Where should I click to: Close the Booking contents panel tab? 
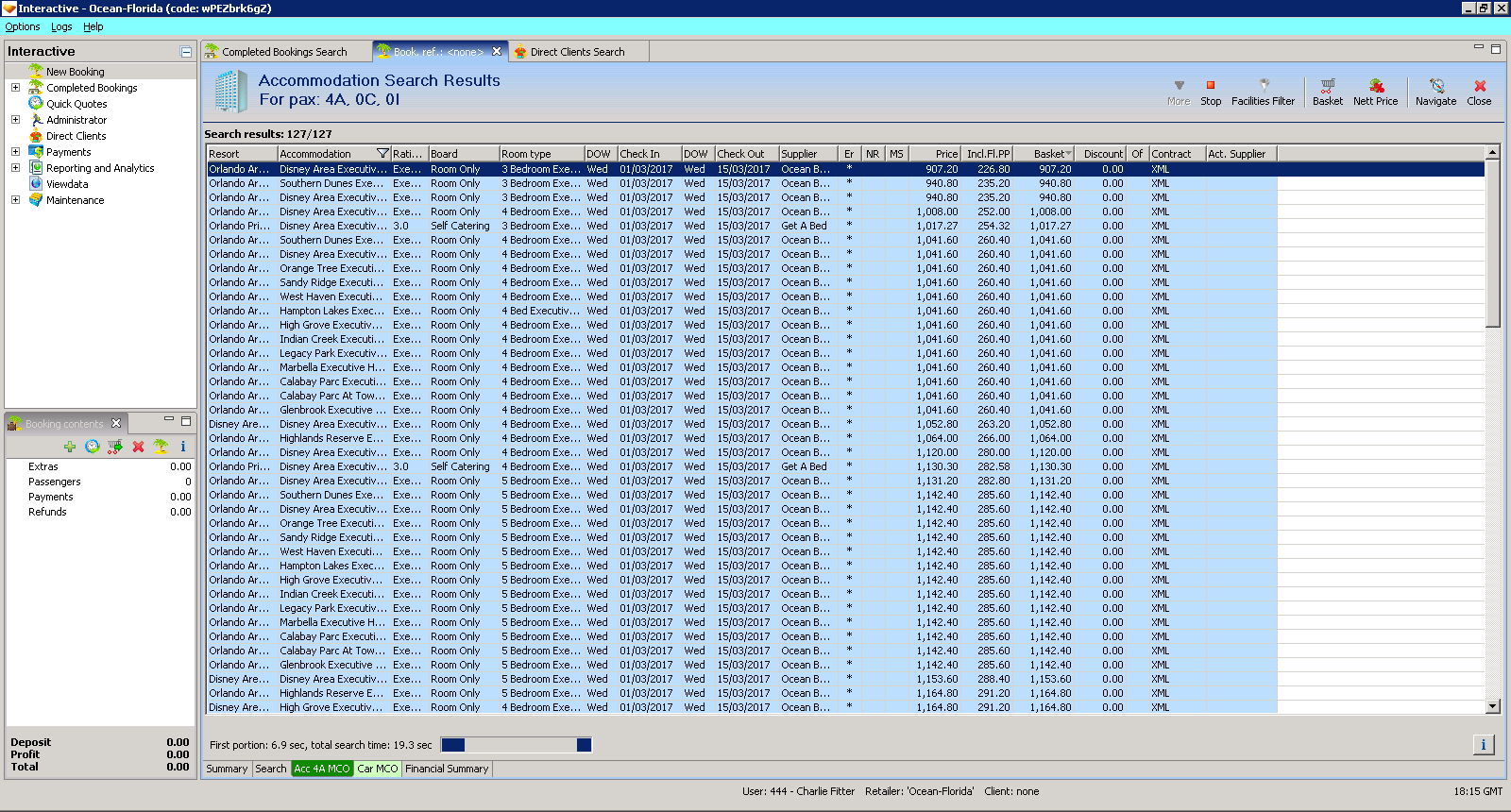pyautogui.click(x=116, y=423)
